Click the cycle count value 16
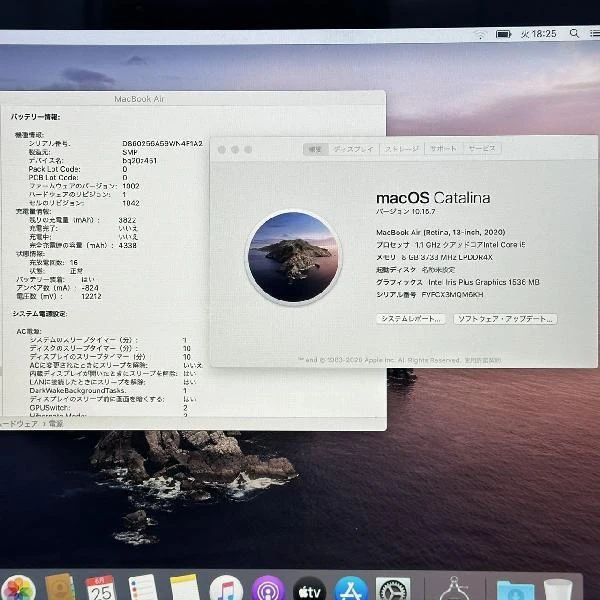Screen dimensions: 600x600 click(73, 262)
